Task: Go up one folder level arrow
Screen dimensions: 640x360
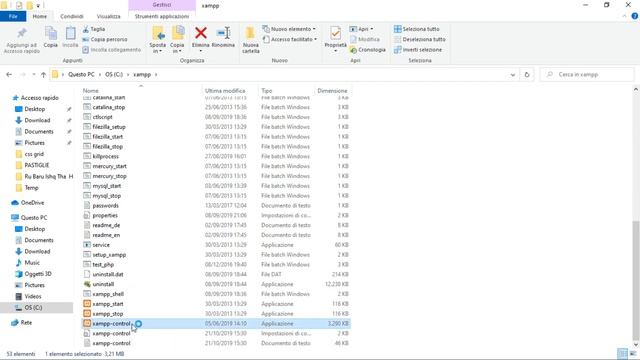Action: [x=43, y=74]
